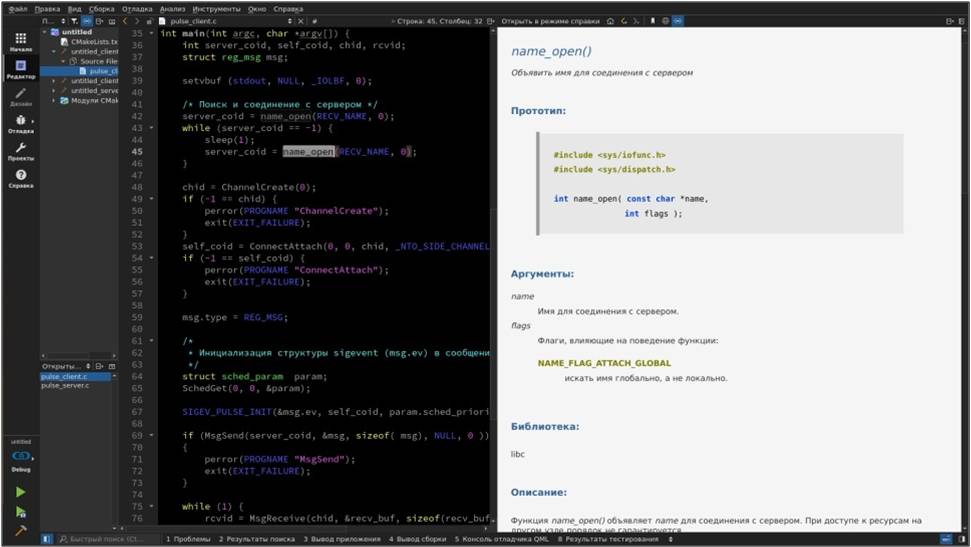
Task: Collapse the Source Files folder
Action: pyautogui.click(x=63, y=61)
